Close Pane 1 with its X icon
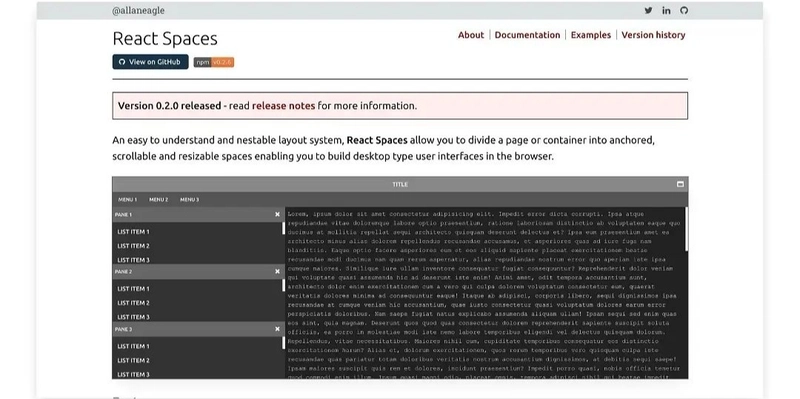The width and height of the screenshot is (800, 399). coord(278,215)
